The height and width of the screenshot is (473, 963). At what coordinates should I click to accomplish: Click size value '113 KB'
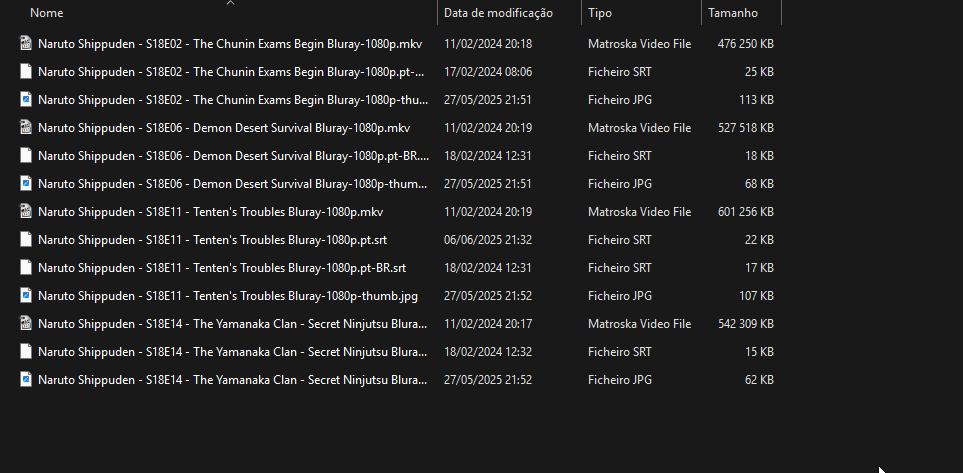(756, 100)
